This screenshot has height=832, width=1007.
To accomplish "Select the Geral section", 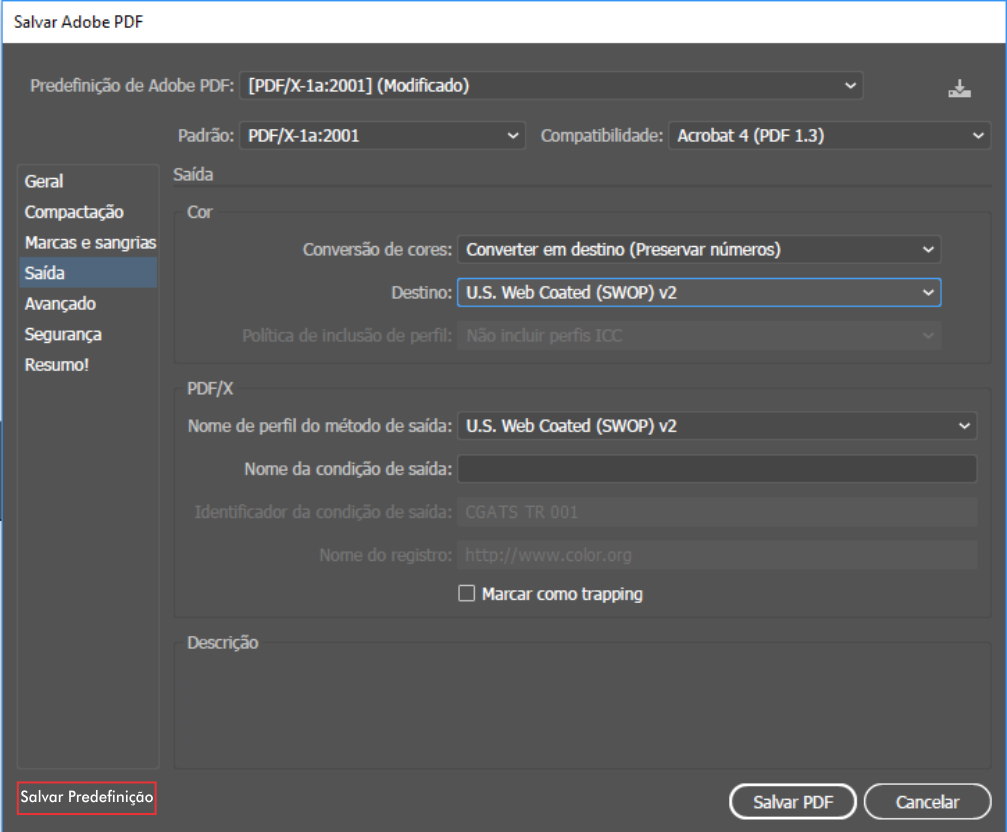I will point(44,181).
